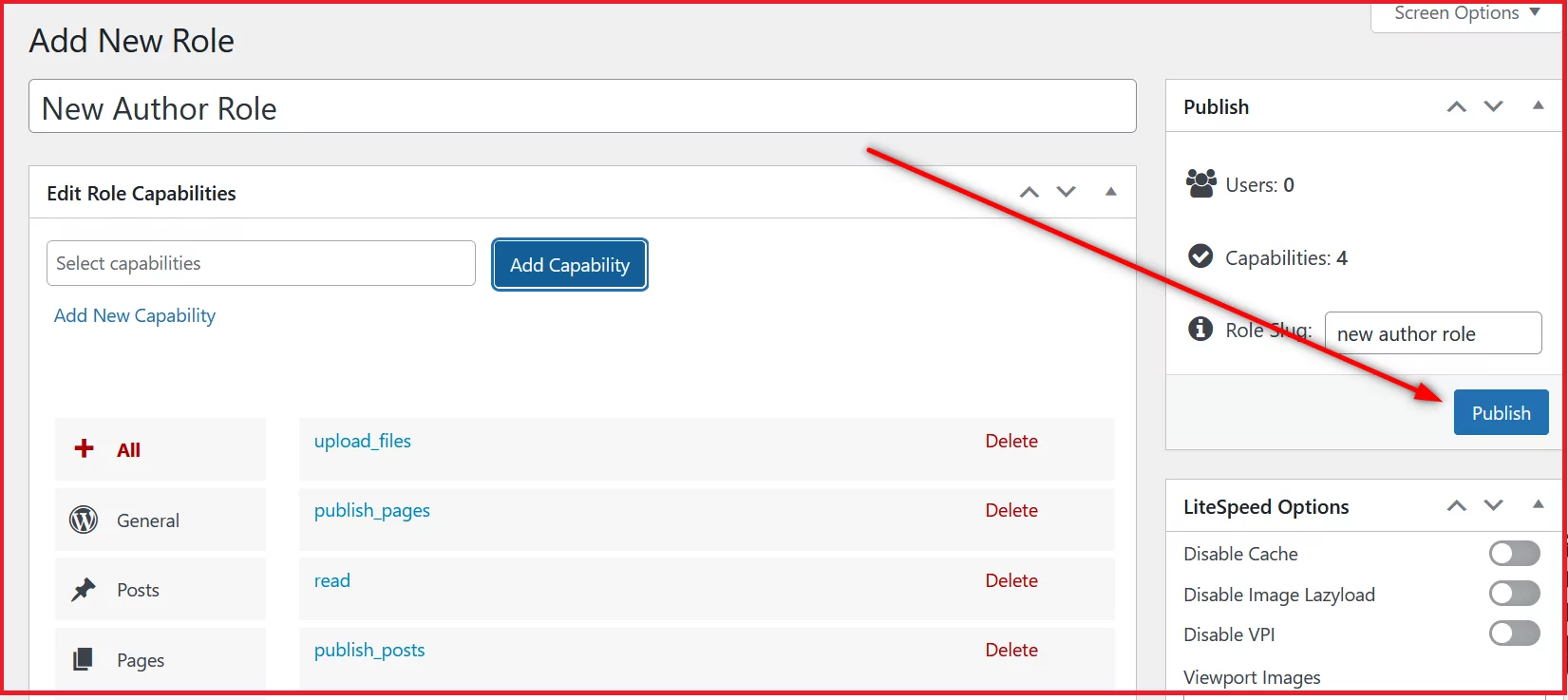Screen dimensions: 1568x700
Task: Click the pages icon next to Pages
Action: pos(84,659)
